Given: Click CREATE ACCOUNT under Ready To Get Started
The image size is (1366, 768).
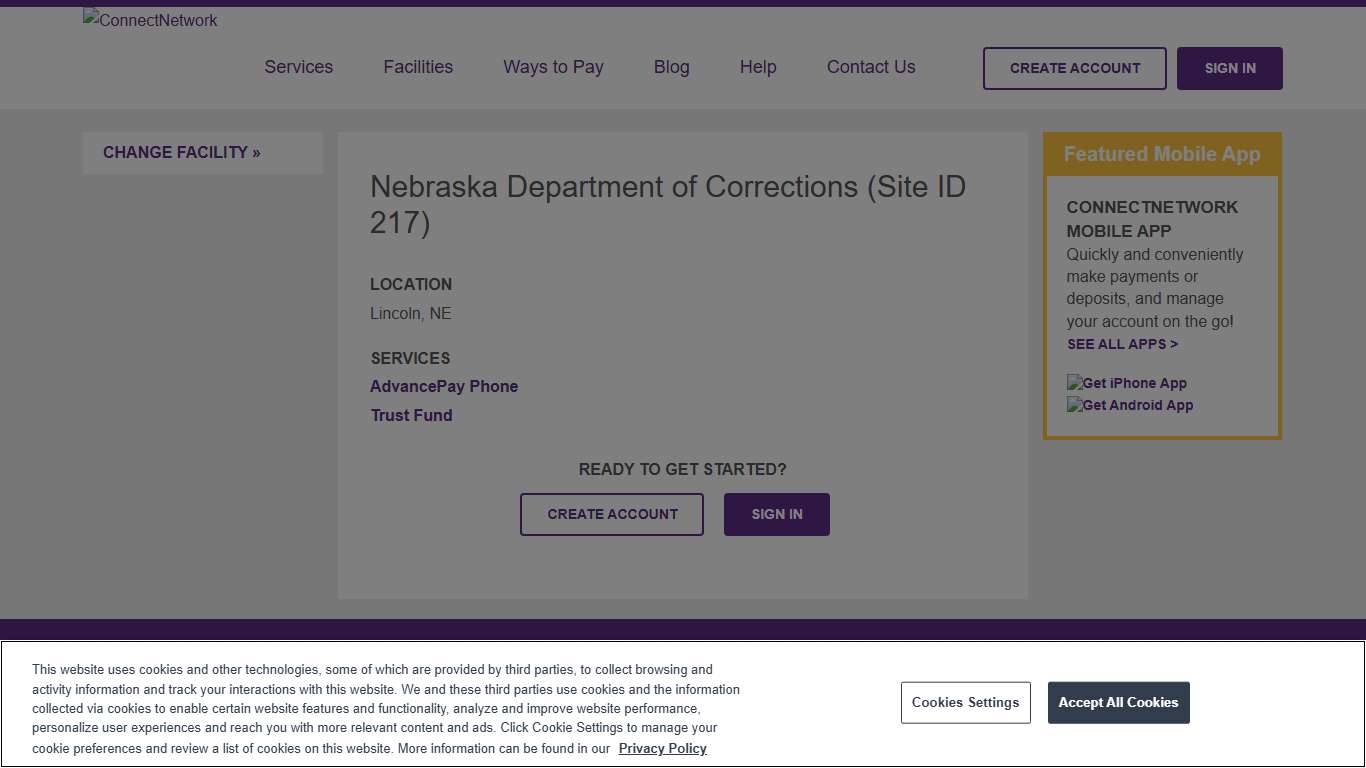Looking at the screenshot, I should tap(611, 514).
